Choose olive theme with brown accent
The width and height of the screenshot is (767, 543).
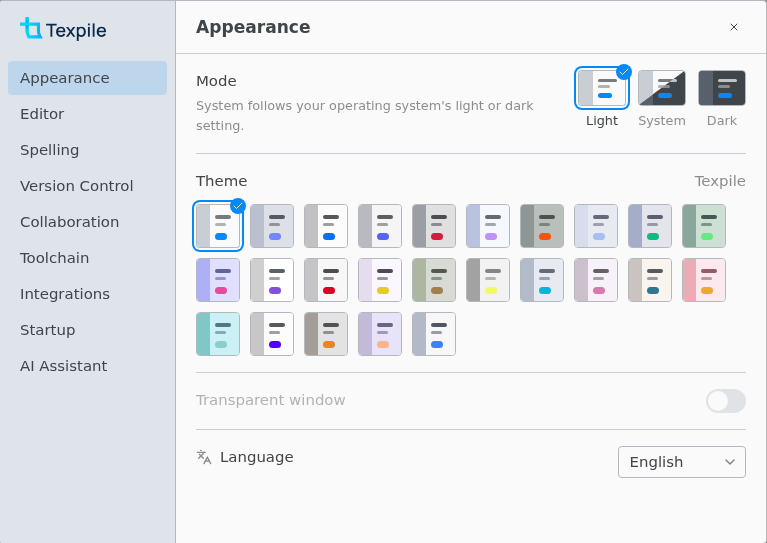pos(434,280)
